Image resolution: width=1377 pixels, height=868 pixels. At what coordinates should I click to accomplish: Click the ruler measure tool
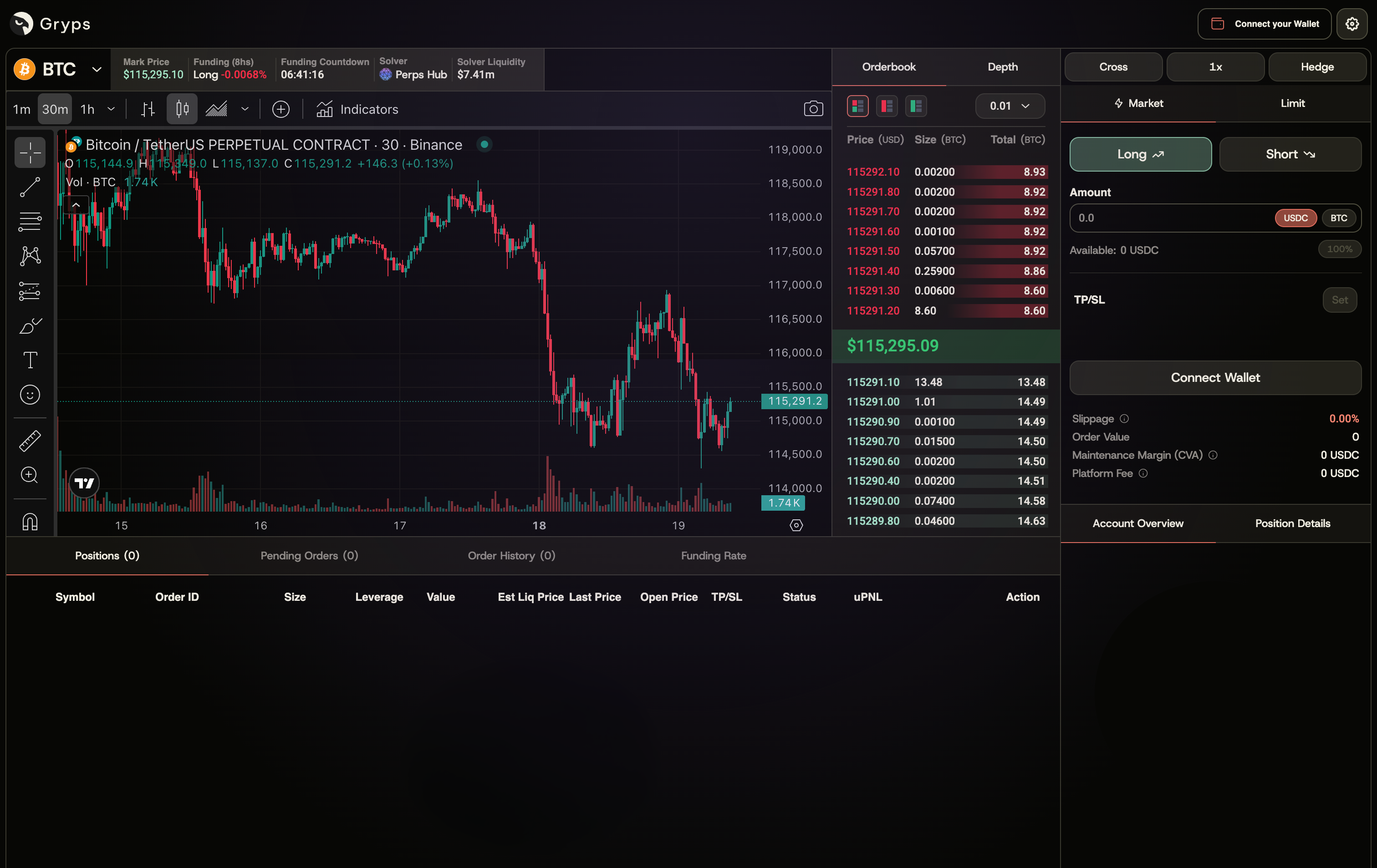pos(30,441)
